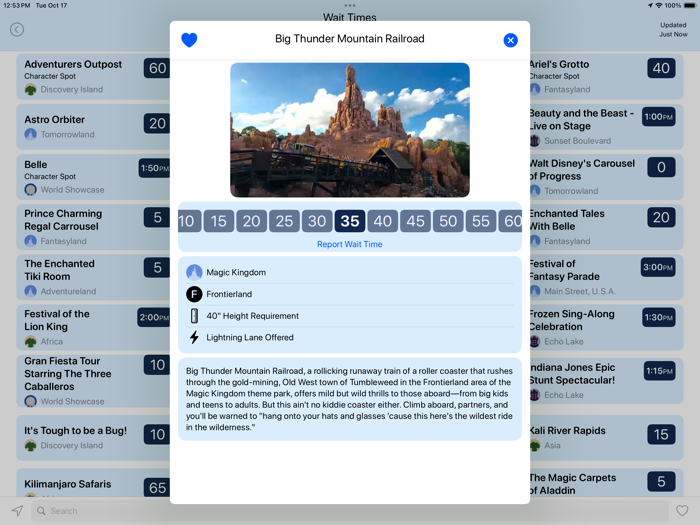Tap the location arrow icon by search

[x=17, y=511]
